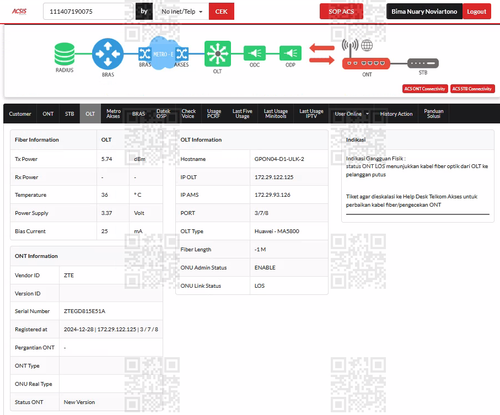Click IP AMS value 172.29.93.126
The height and width of the screenshot is (415, 500).
coord(272,195)
